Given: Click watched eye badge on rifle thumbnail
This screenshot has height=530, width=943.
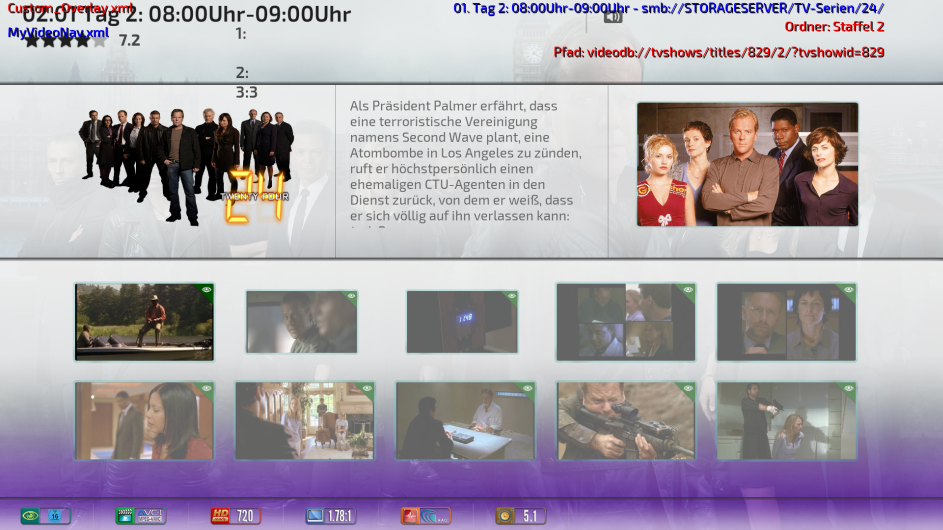Looking at the screenshot, I should (x=688, y=389).
